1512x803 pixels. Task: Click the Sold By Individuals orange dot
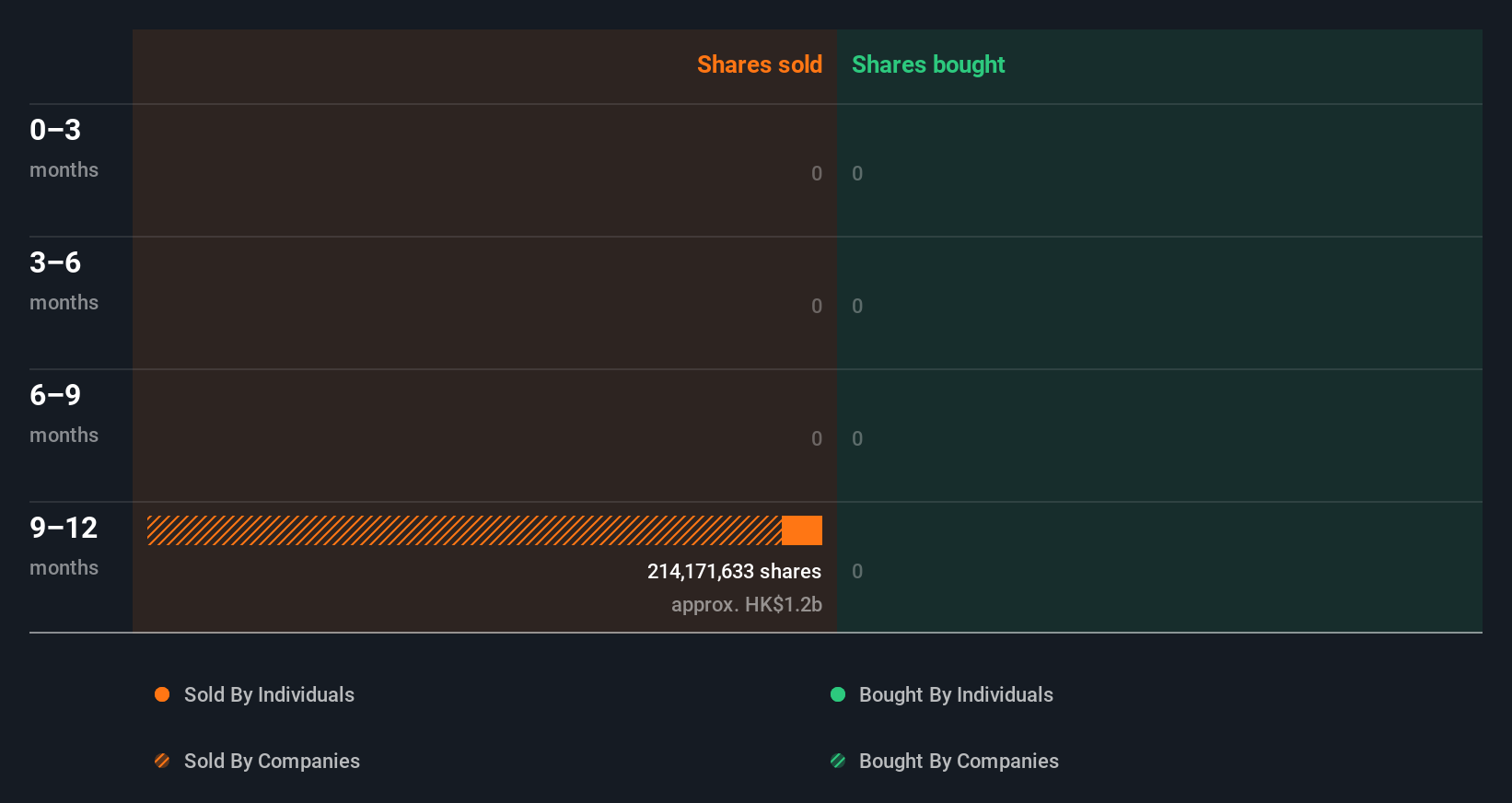click(x=162, y=694)
